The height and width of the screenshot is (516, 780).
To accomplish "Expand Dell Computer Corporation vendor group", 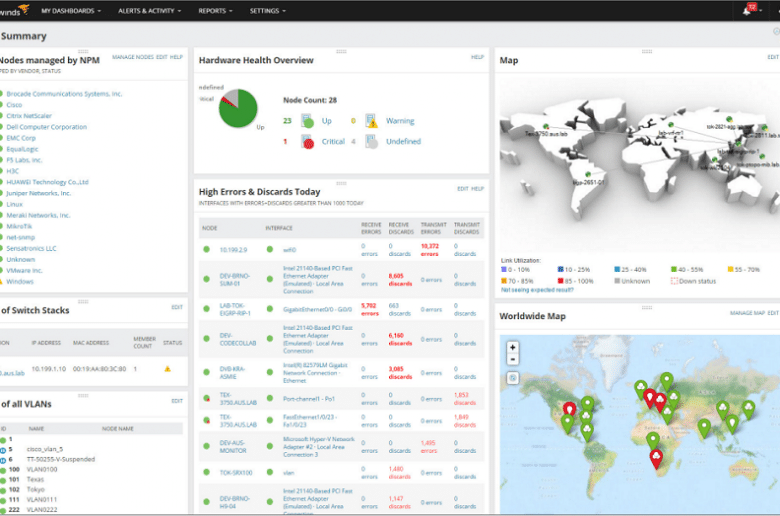I will (46, 127).
